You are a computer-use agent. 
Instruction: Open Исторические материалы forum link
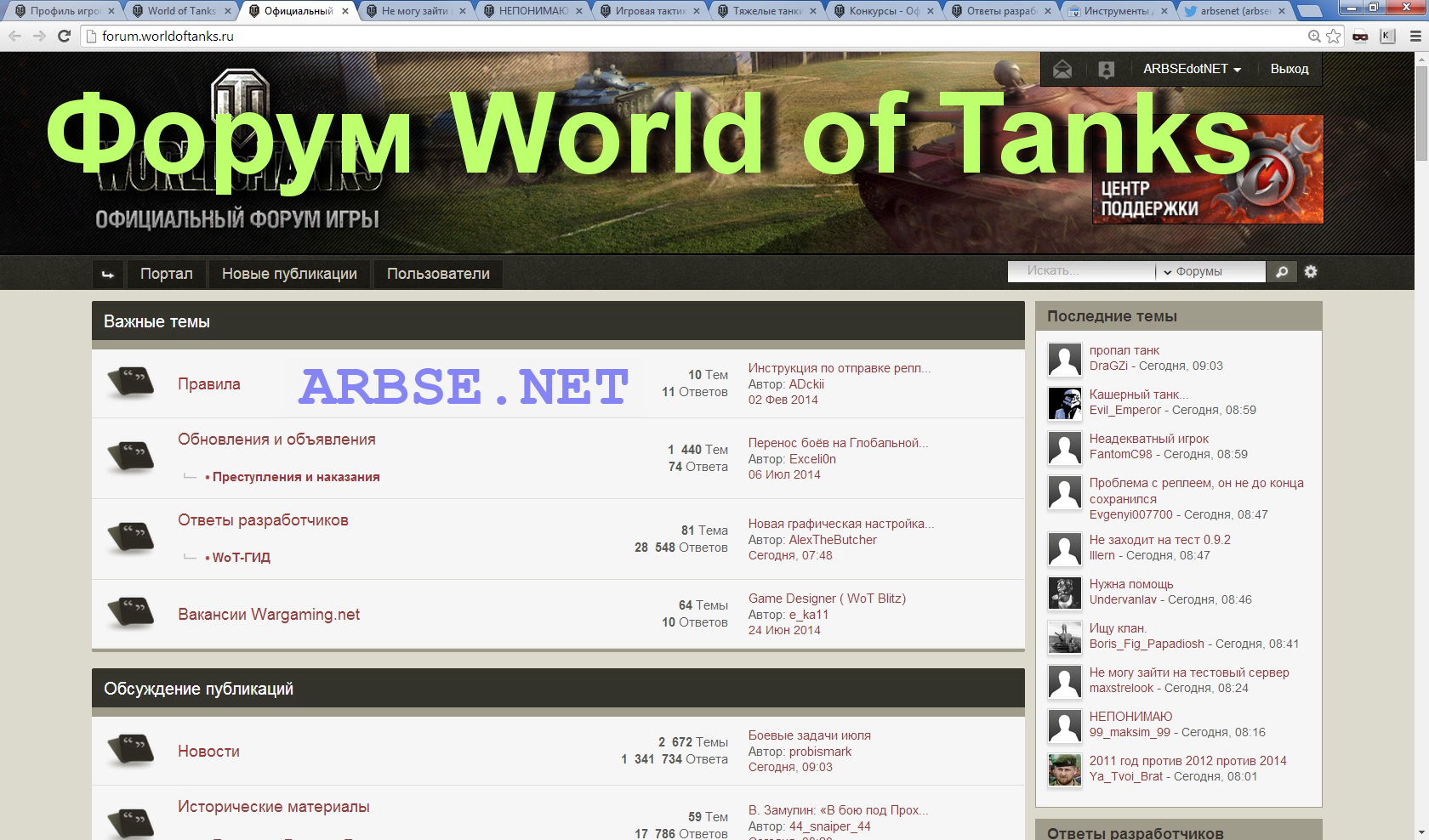274,807
